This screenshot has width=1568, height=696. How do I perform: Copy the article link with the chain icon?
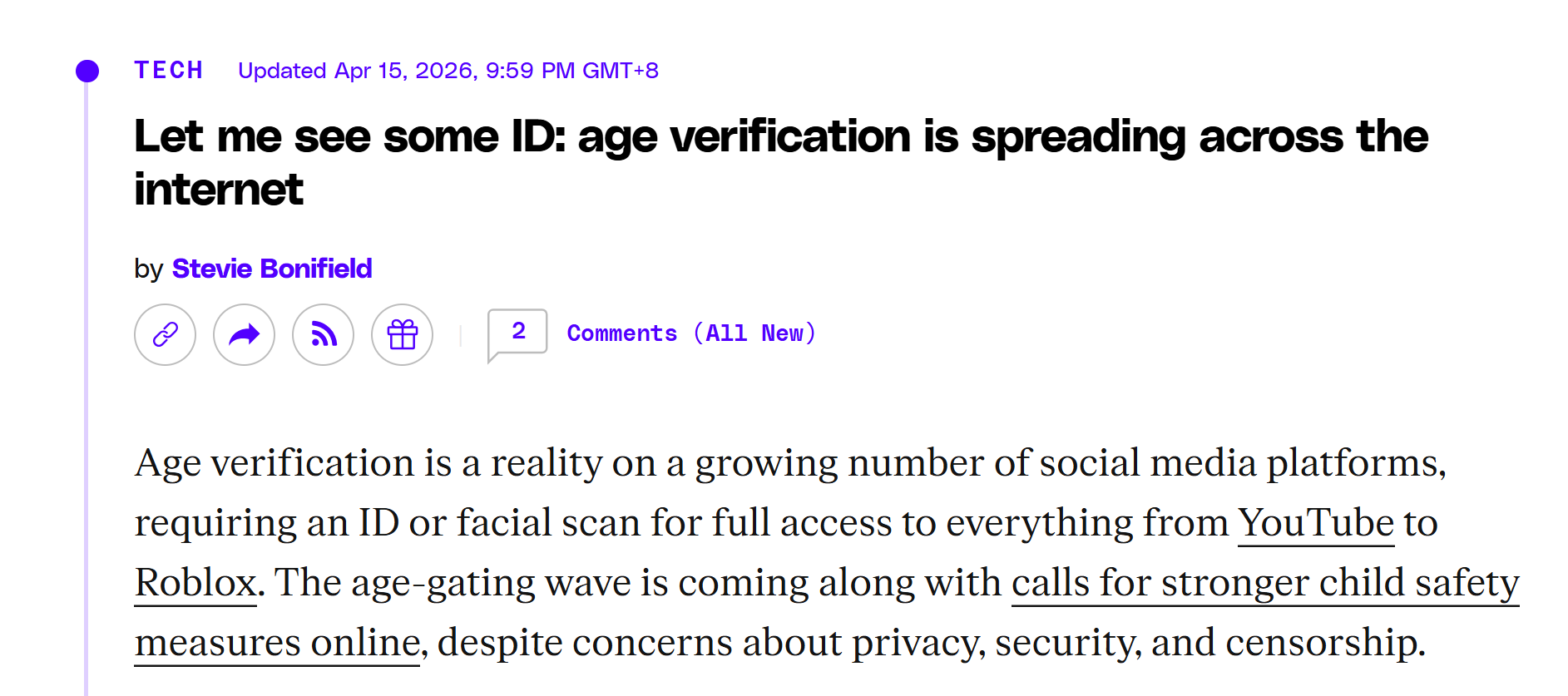click(x=165, y=334)
